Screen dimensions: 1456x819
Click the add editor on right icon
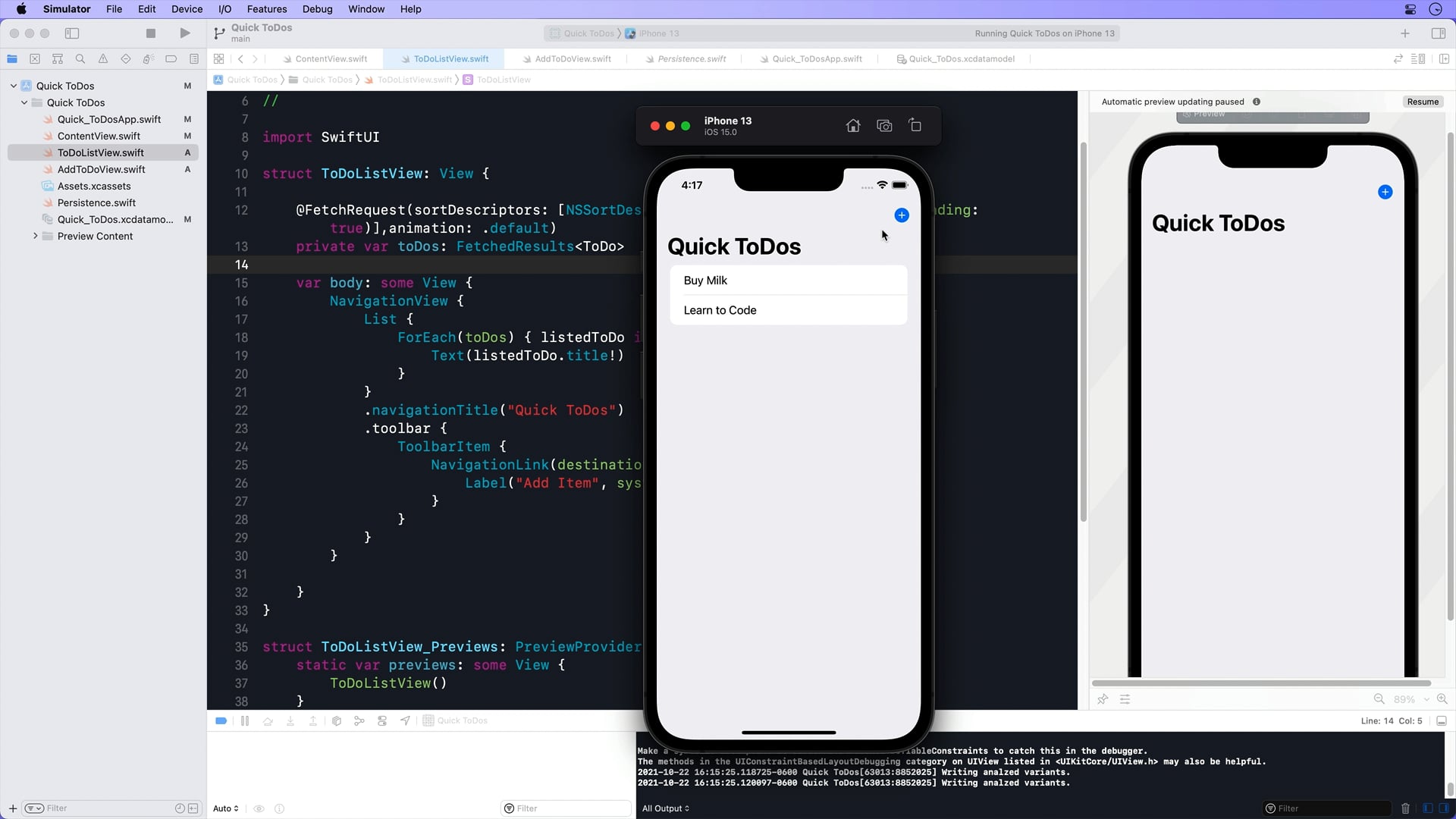(1444, 59)
